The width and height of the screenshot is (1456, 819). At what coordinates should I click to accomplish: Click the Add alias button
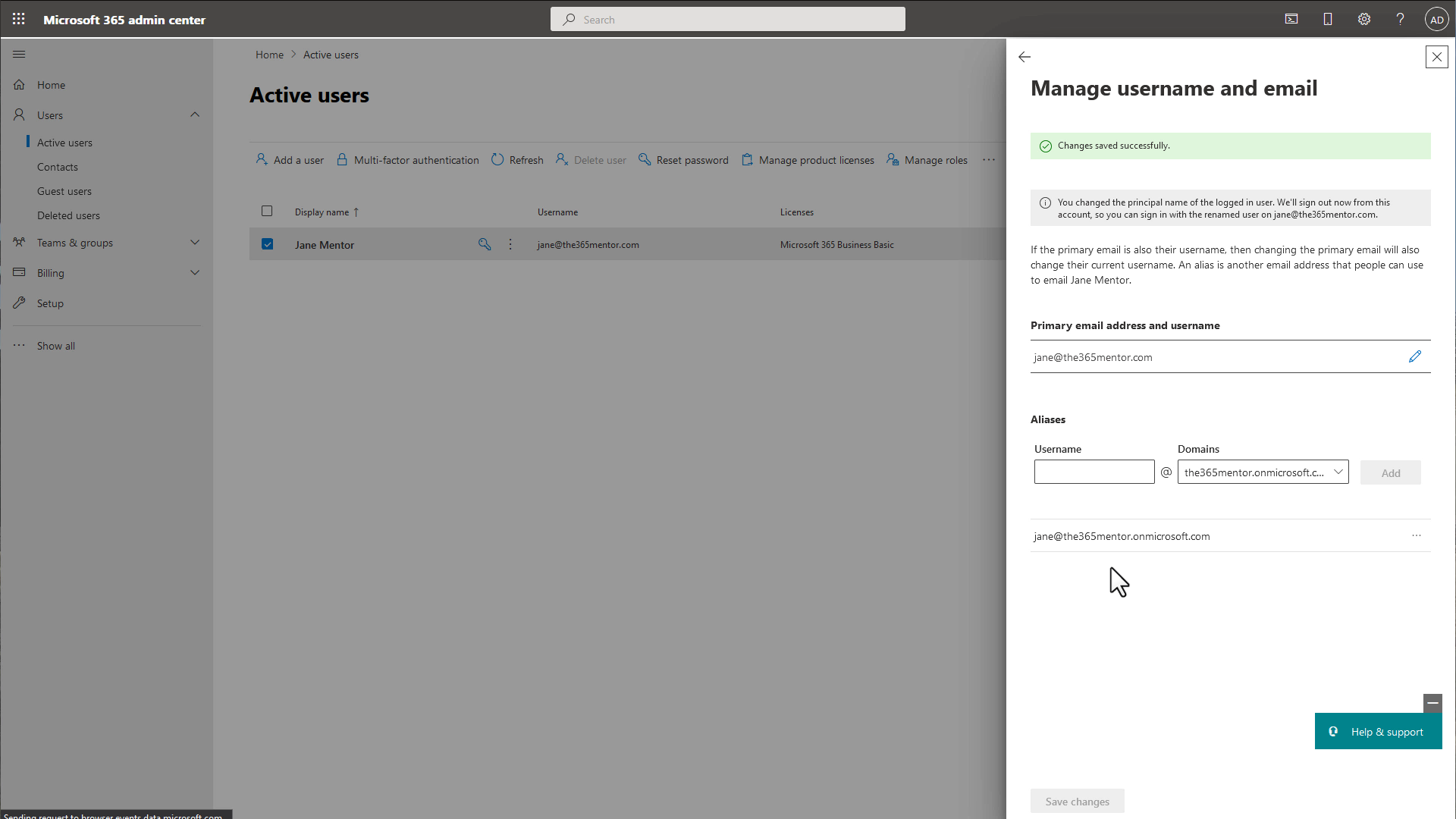(1391, 471)
